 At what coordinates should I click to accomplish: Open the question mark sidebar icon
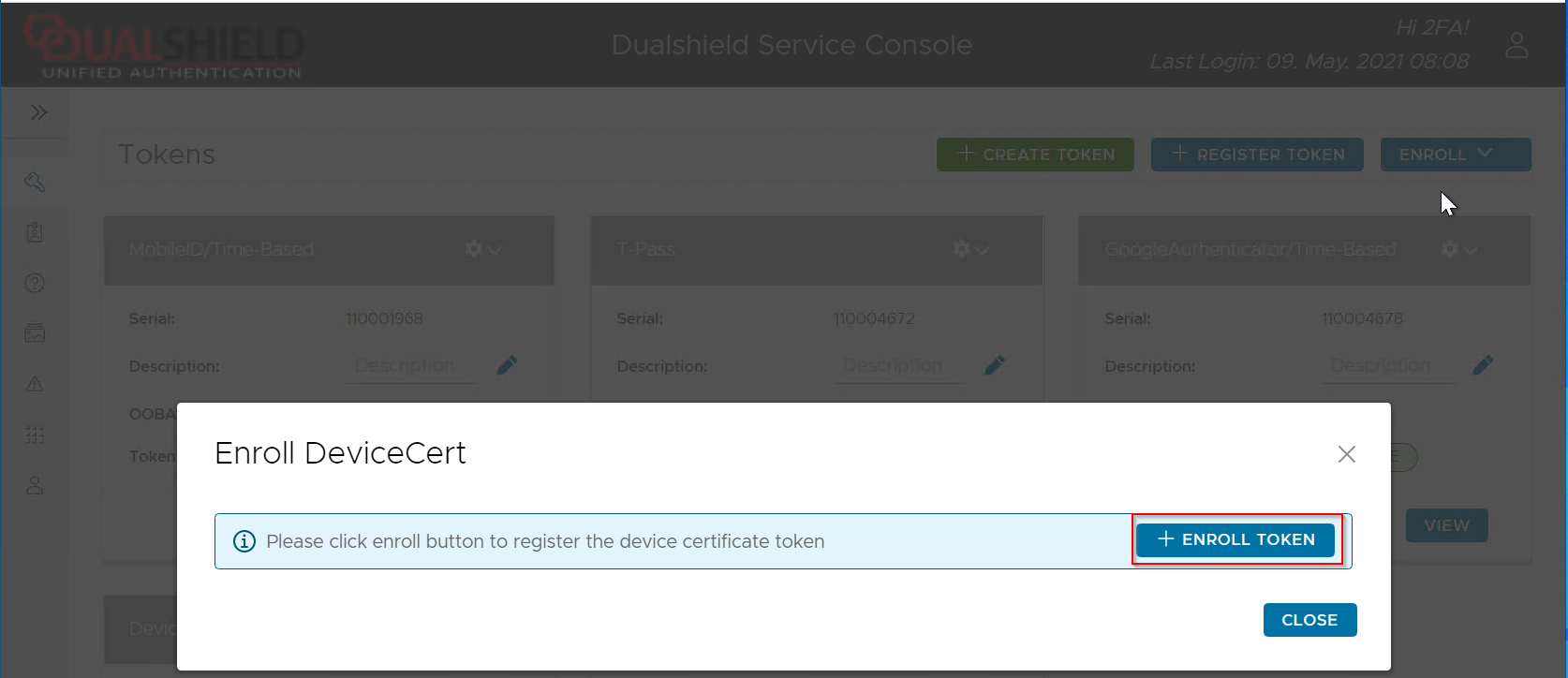click(35, 283)
